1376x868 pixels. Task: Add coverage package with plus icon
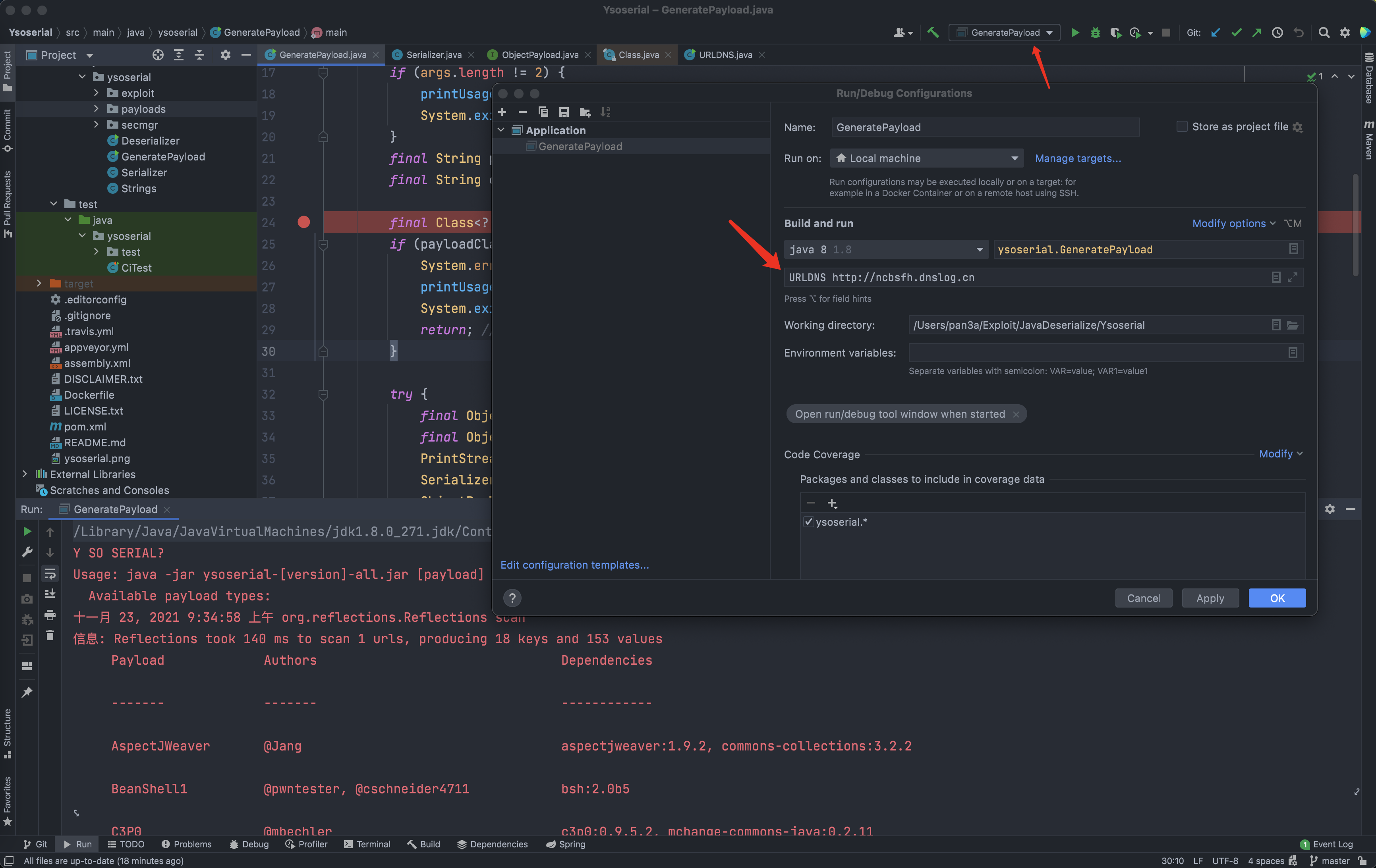click(832, 503)
